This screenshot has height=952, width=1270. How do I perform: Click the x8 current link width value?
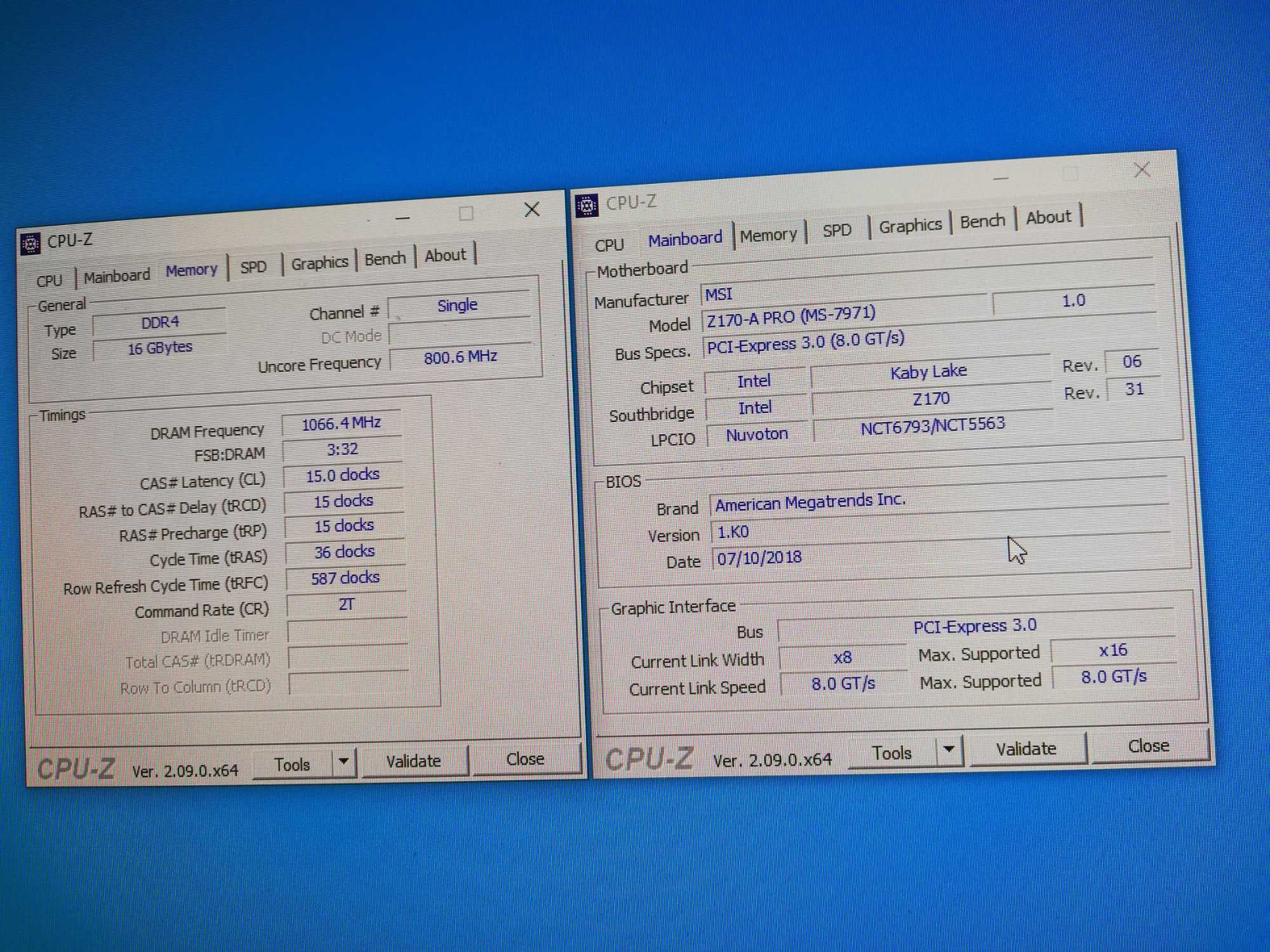pos(843,658)
